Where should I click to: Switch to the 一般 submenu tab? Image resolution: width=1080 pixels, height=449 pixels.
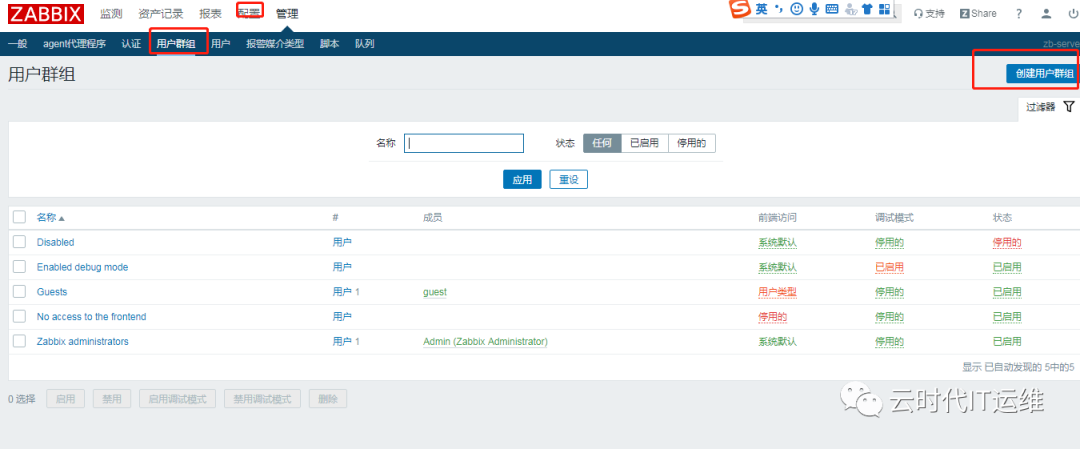coord(17,44)
